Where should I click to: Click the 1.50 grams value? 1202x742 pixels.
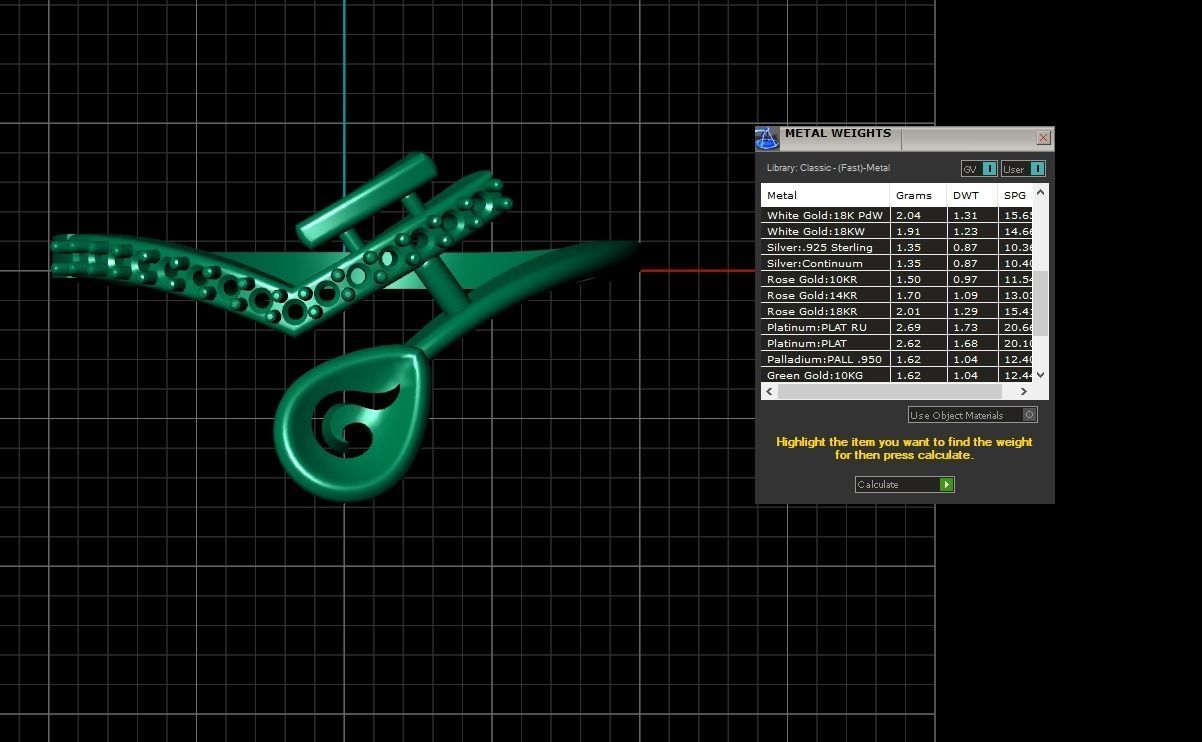tap(908, 279)
